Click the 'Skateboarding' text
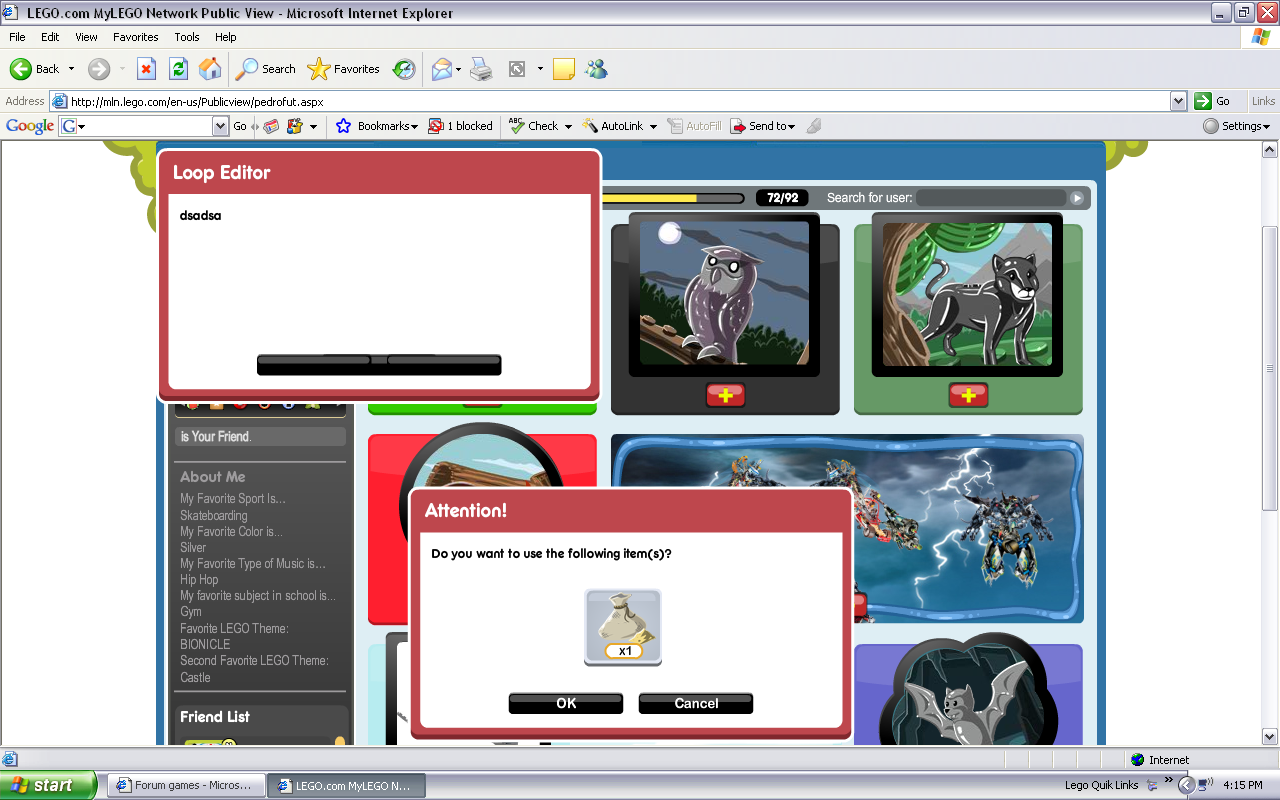Screen dimensions: 1280x800 coord(213,515)
